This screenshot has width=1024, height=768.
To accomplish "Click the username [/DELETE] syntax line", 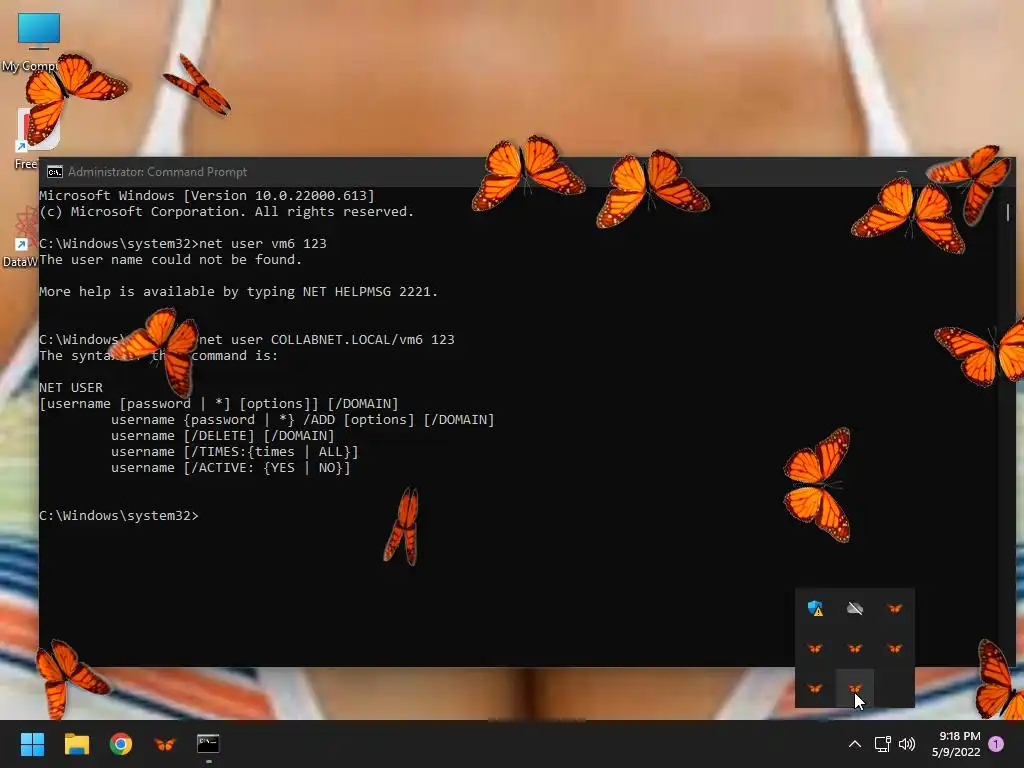I will click(x=223, y=436).
